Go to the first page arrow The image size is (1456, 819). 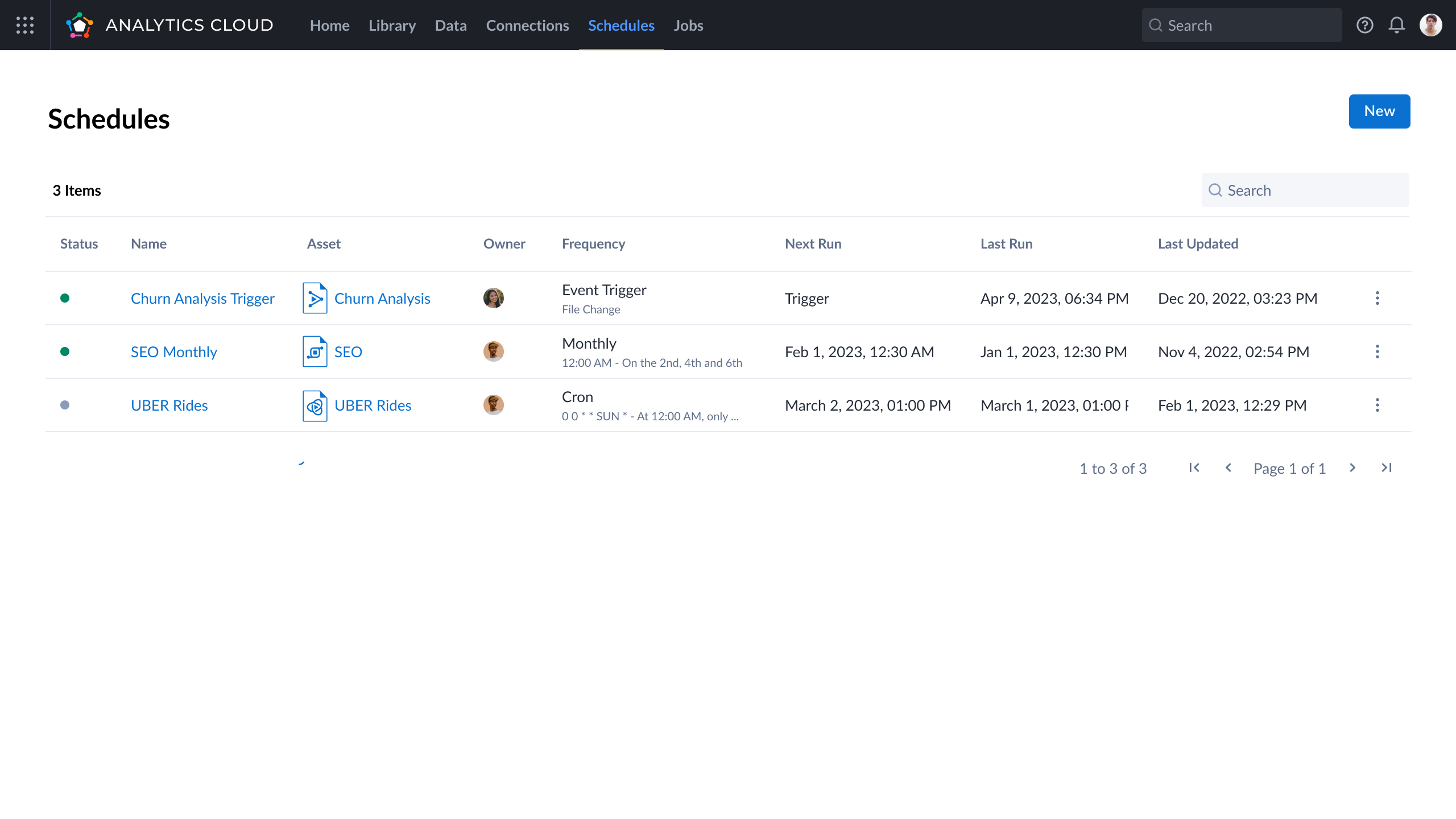(x=1194, y=468)
